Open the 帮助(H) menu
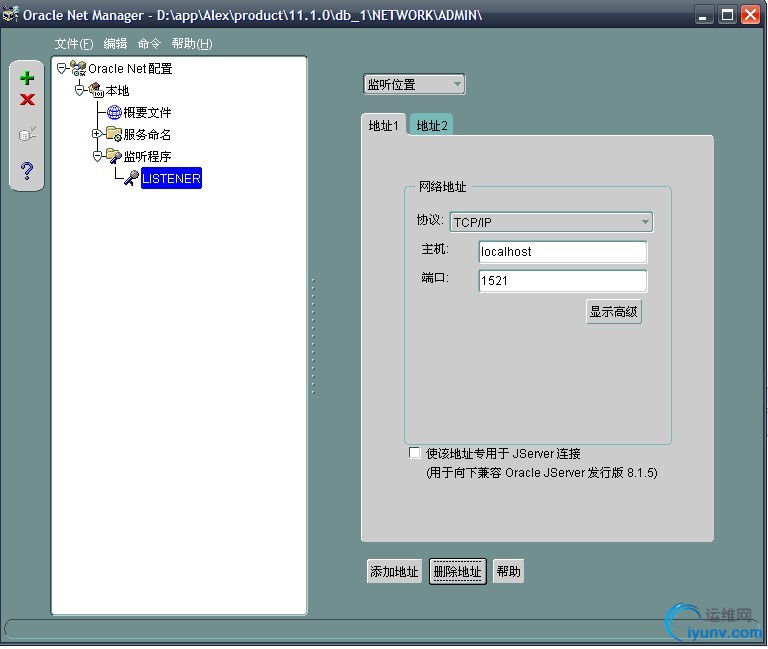 (x=192, y=44)
